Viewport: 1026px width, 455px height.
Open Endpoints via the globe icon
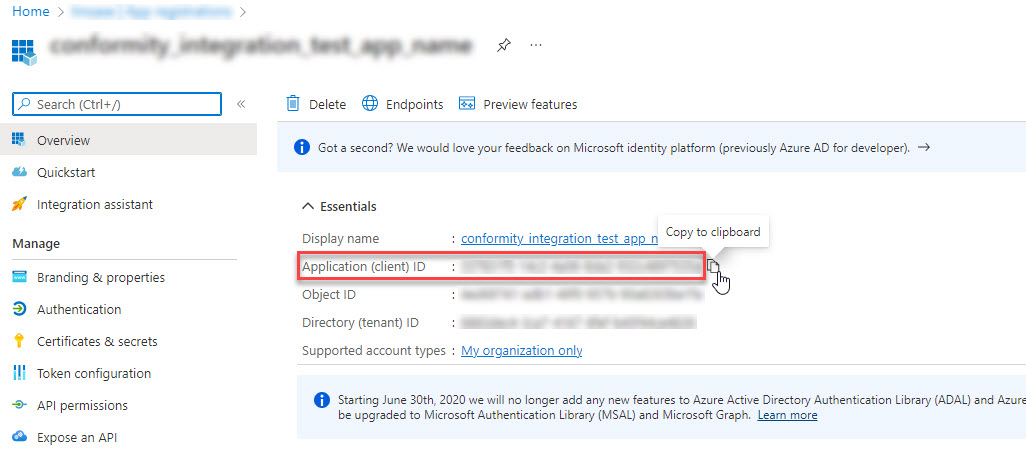point(370,104)
